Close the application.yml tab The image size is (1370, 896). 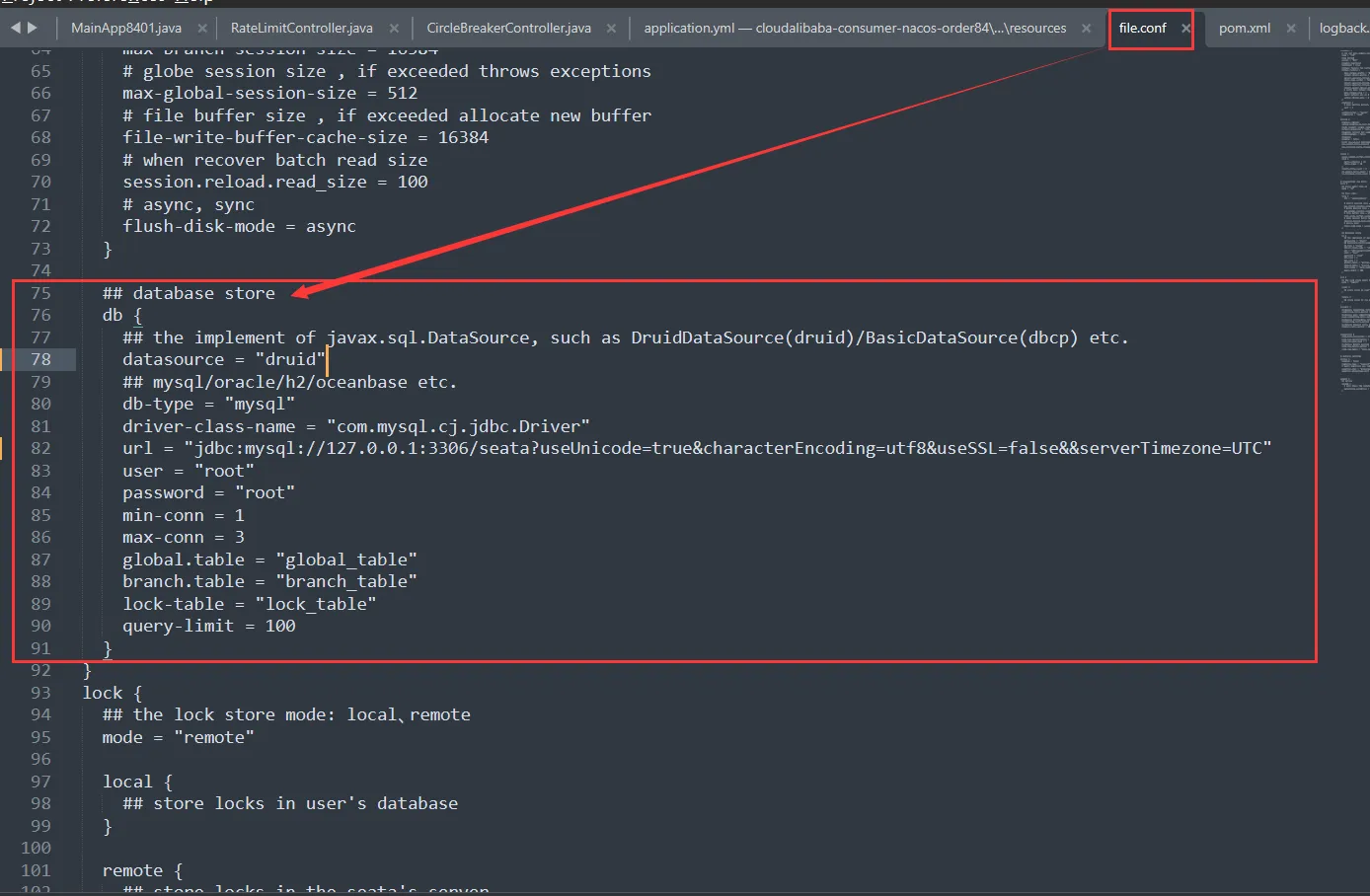pyautogui.click(x=1086, y=29)
